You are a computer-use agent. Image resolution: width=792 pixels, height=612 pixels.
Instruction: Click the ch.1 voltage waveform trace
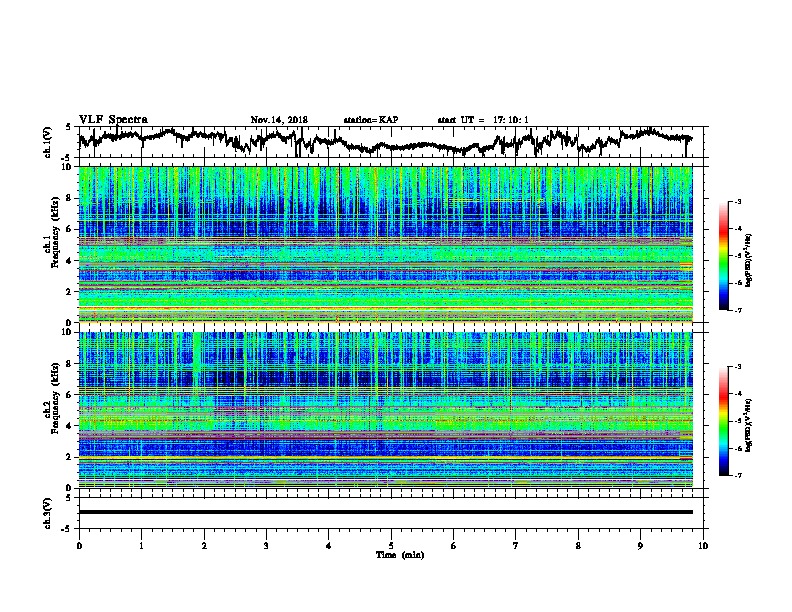click(x=385, y=141)
